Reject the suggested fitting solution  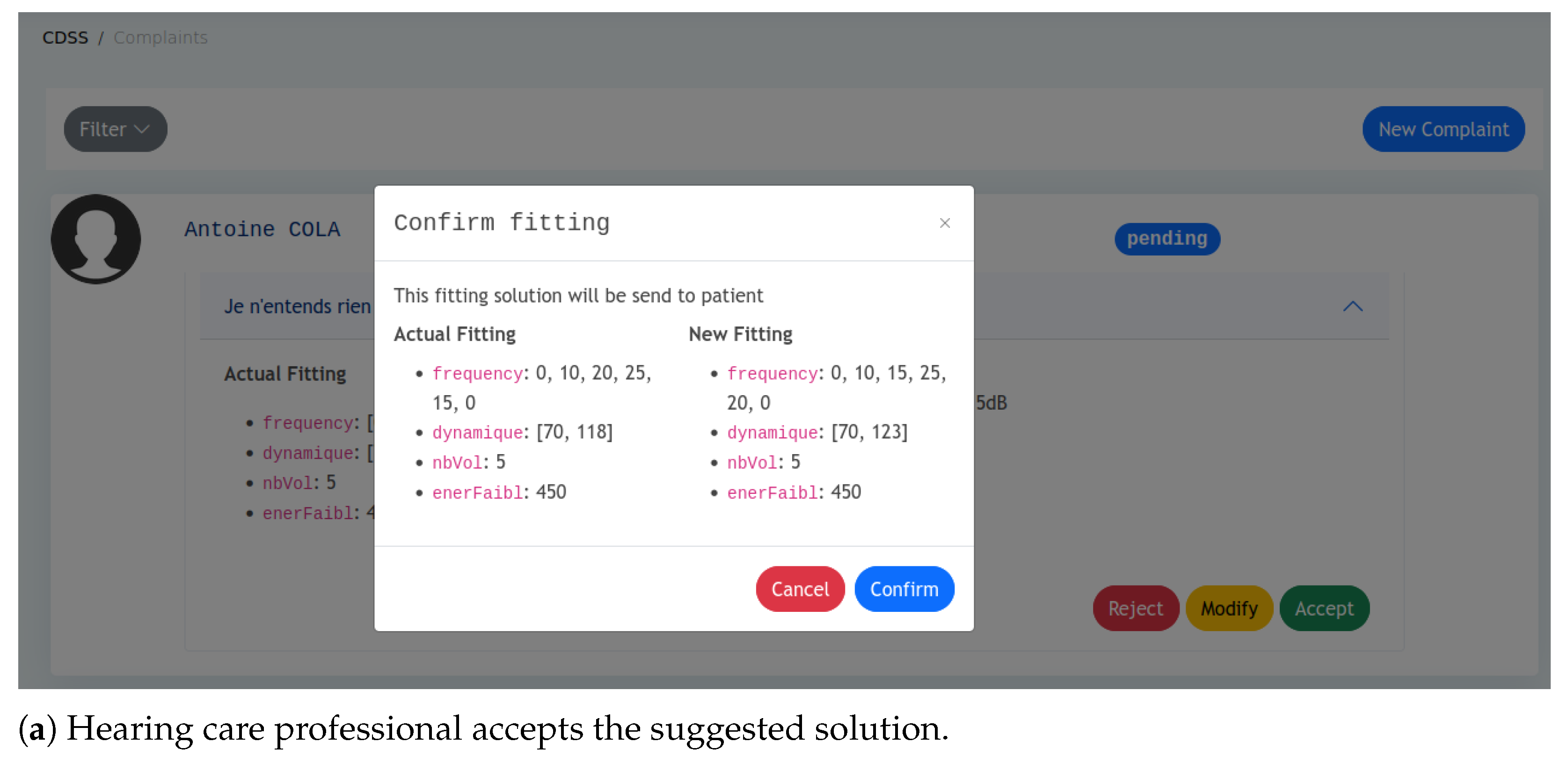[x=1135, y=608]
